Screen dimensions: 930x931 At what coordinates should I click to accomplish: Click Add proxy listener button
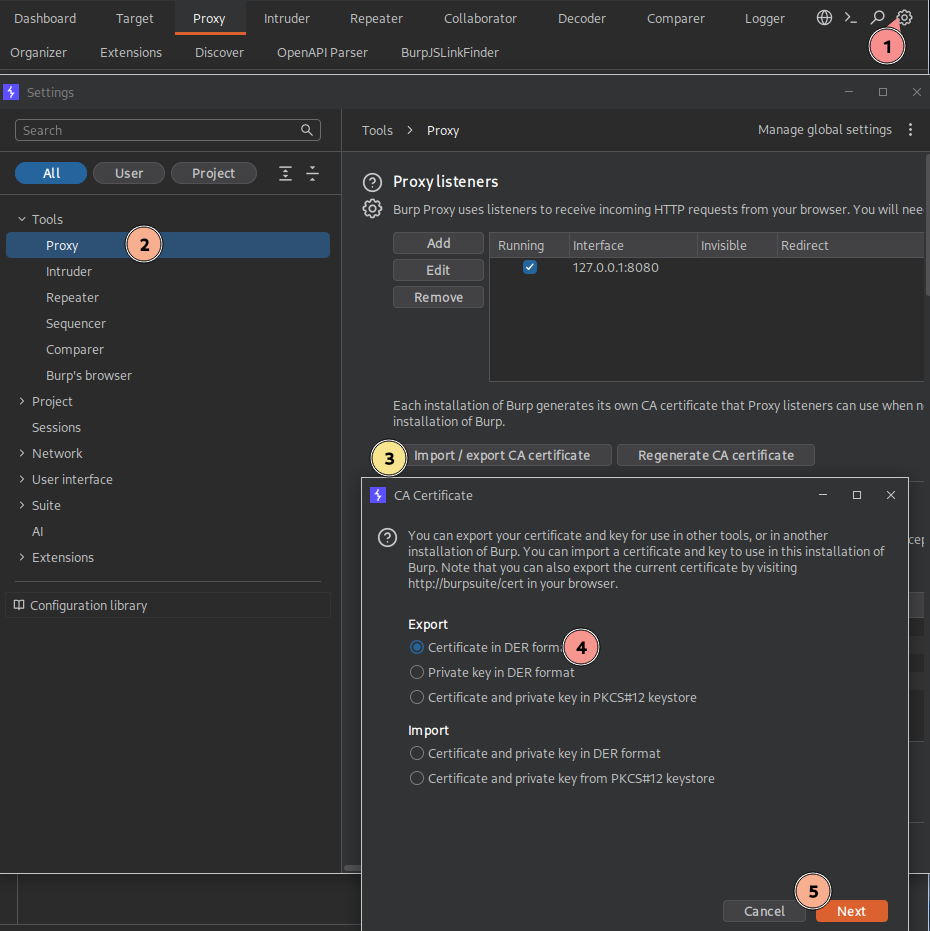pos(438,243)
